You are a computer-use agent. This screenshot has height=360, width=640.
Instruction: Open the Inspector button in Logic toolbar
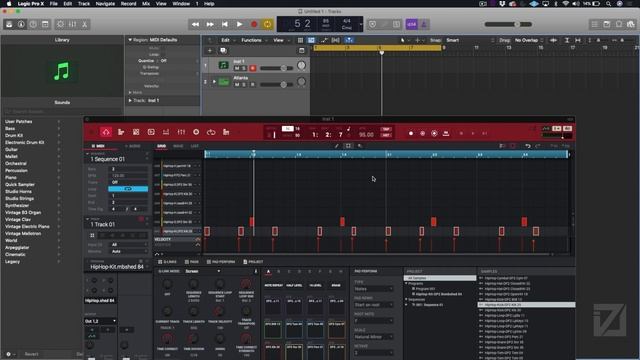pyautogui.click(x=21, y=24)
